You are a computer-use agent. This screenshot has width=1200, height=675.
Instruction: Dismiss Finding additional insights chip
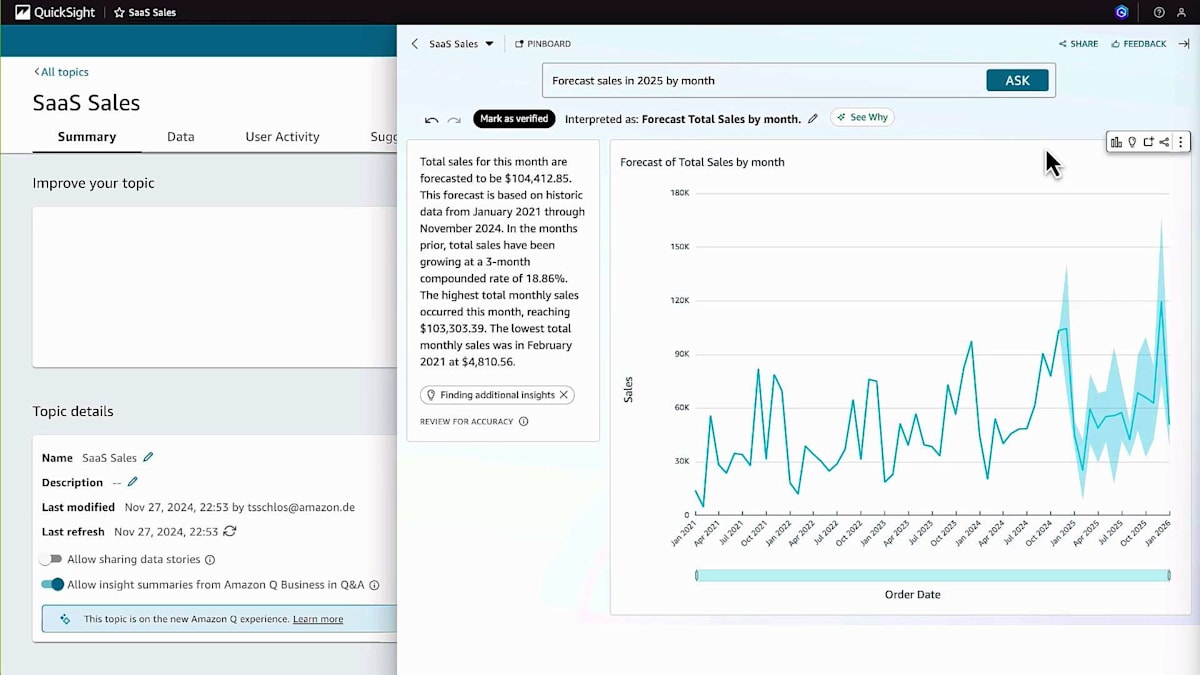click(x=564, y=395)
